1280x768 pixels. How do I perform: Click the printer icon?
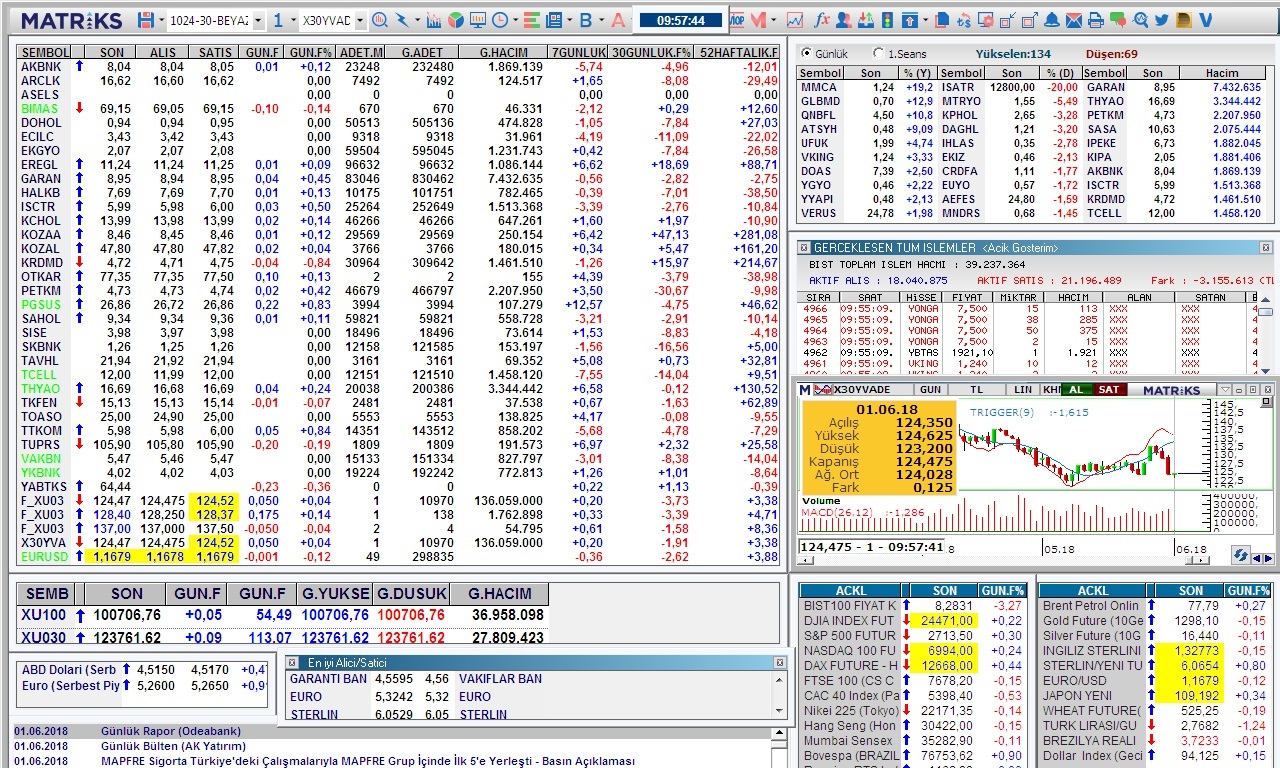1095,20
